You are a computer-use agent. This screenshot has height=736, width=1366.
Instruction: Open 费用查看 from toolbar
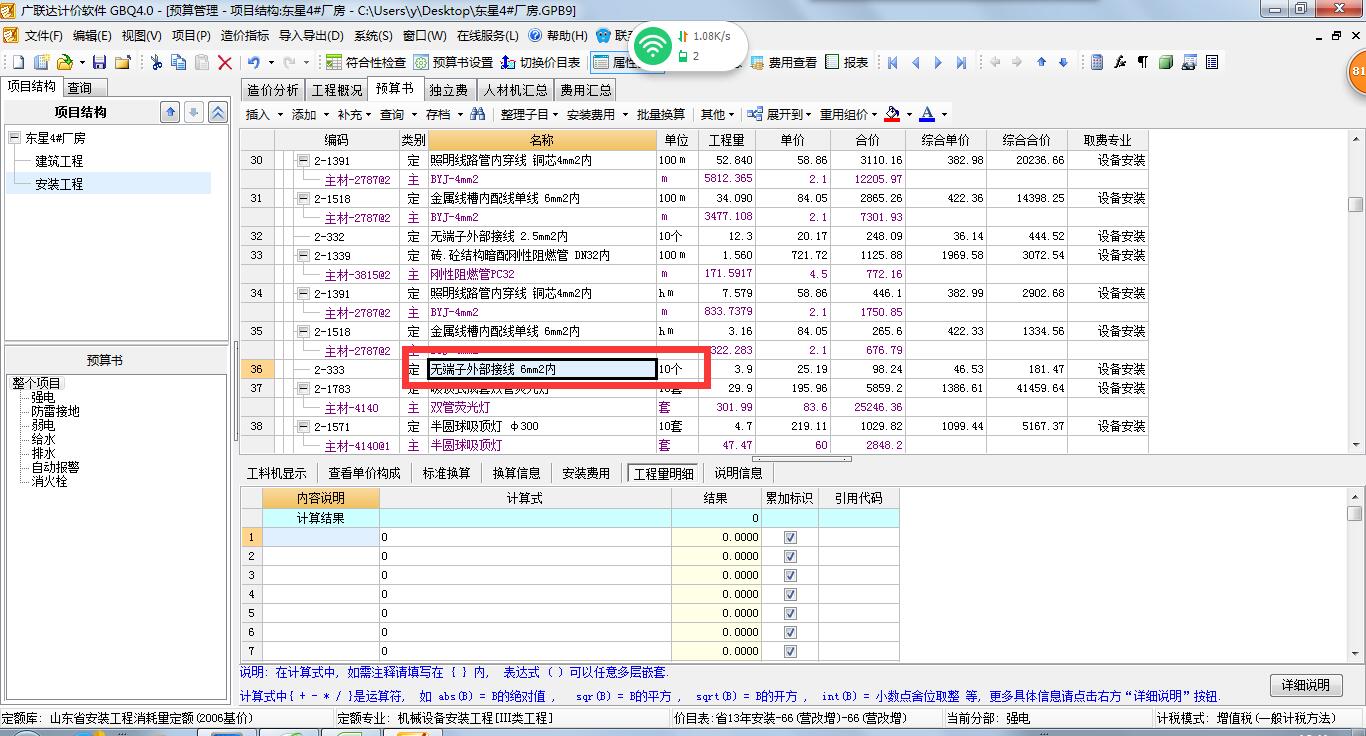(784, 62)
